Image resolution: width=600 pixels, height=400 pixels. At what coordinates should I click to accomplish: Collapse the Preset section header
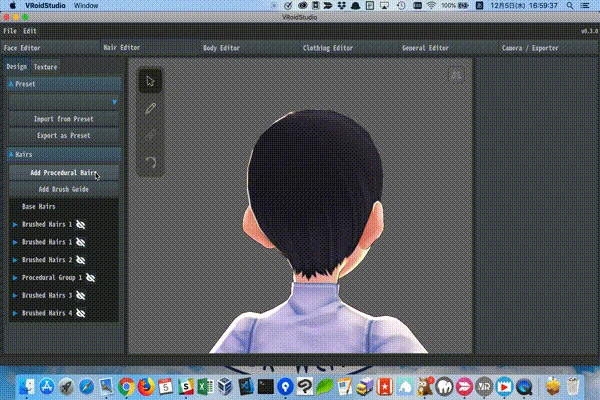[64, 84]
